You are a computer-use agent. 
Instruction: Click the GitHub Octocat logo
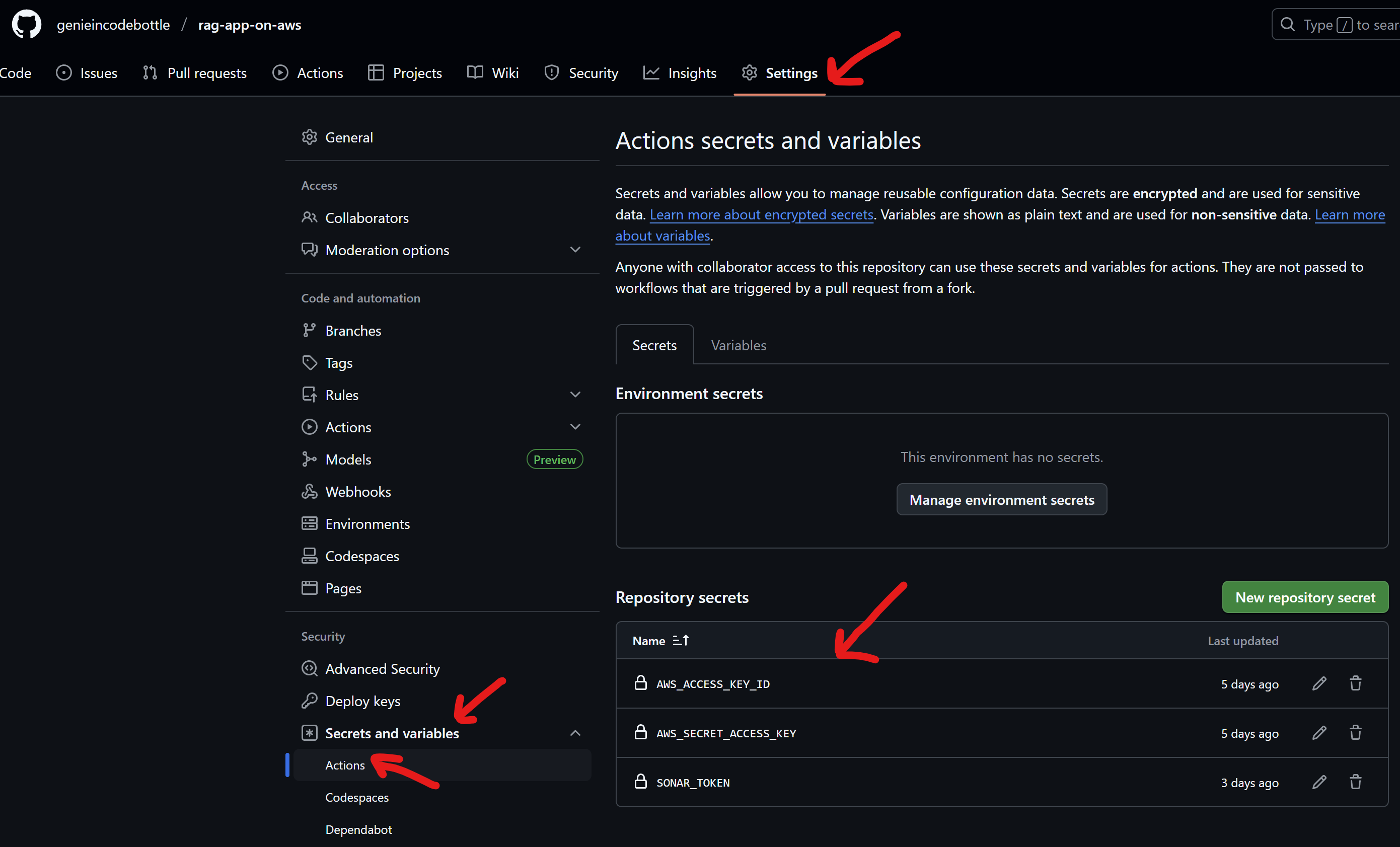pos(27,25)
